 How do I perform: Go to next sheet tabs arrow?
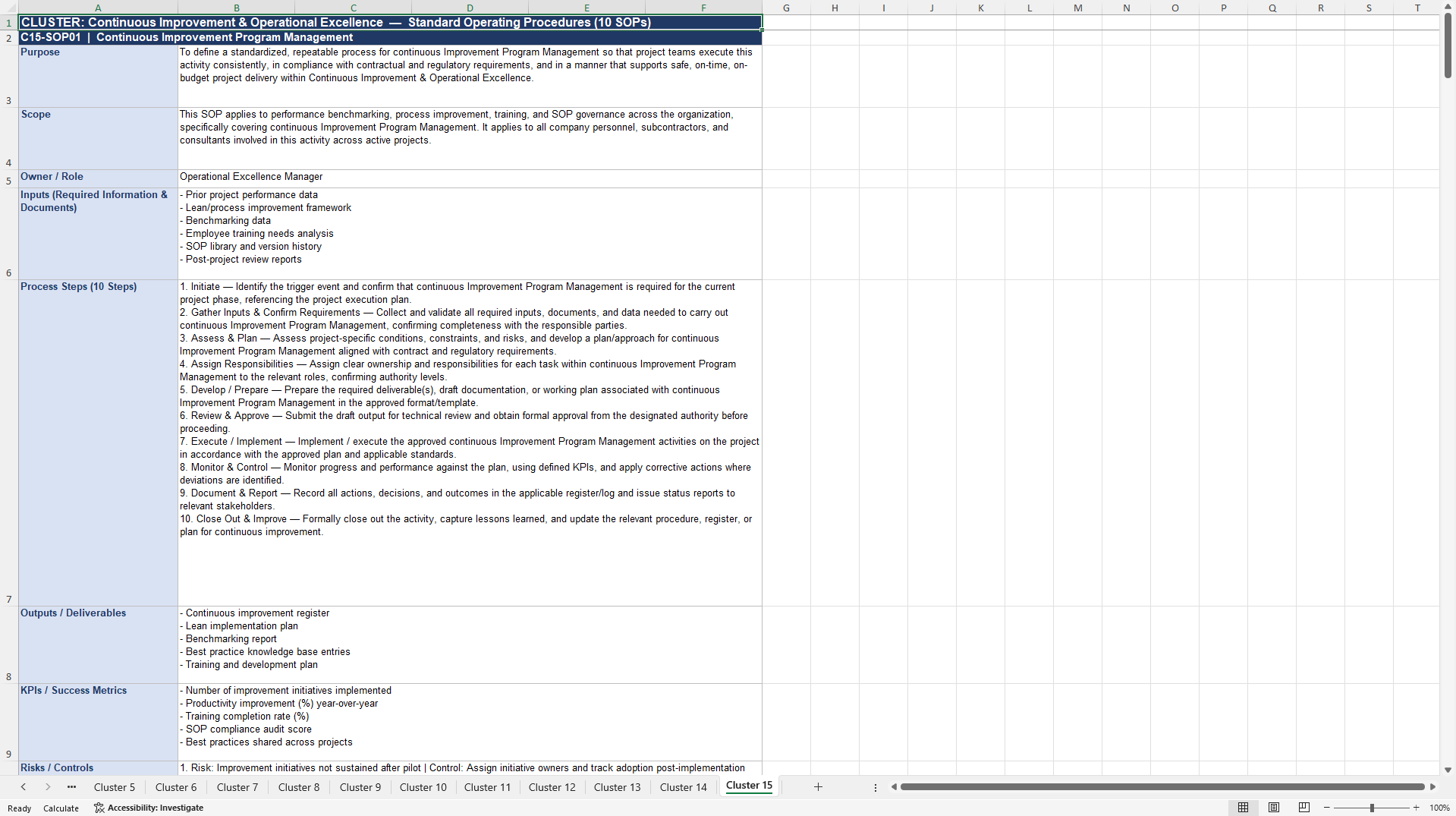[x=48, y=787]
